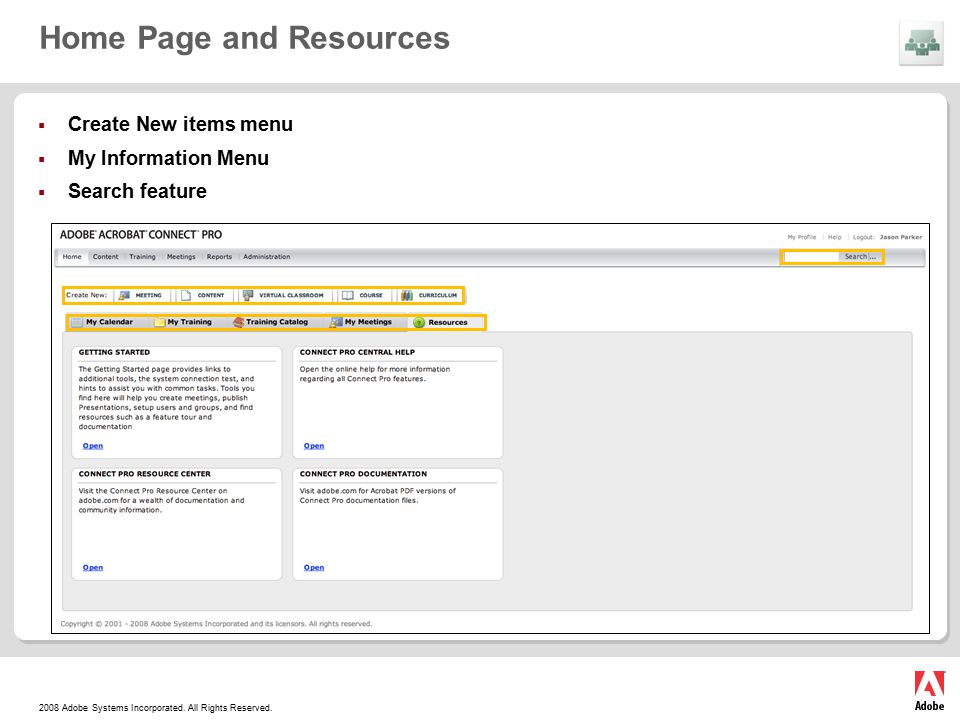Create new CONTENT
Screen dimensions: 960x720
click(203, 295)
